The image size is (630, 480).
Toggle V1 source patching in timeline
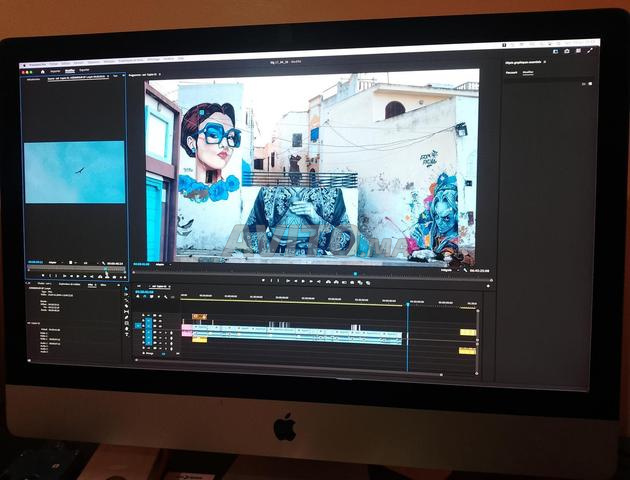coord(138,326)
